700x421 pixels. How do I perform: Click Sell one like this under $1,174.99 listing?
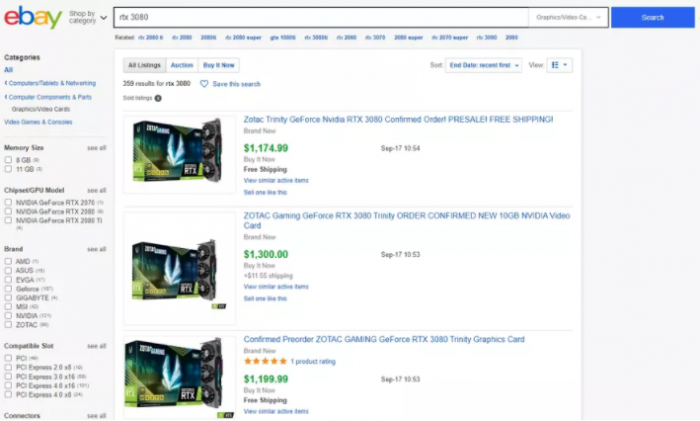[265, 192]
